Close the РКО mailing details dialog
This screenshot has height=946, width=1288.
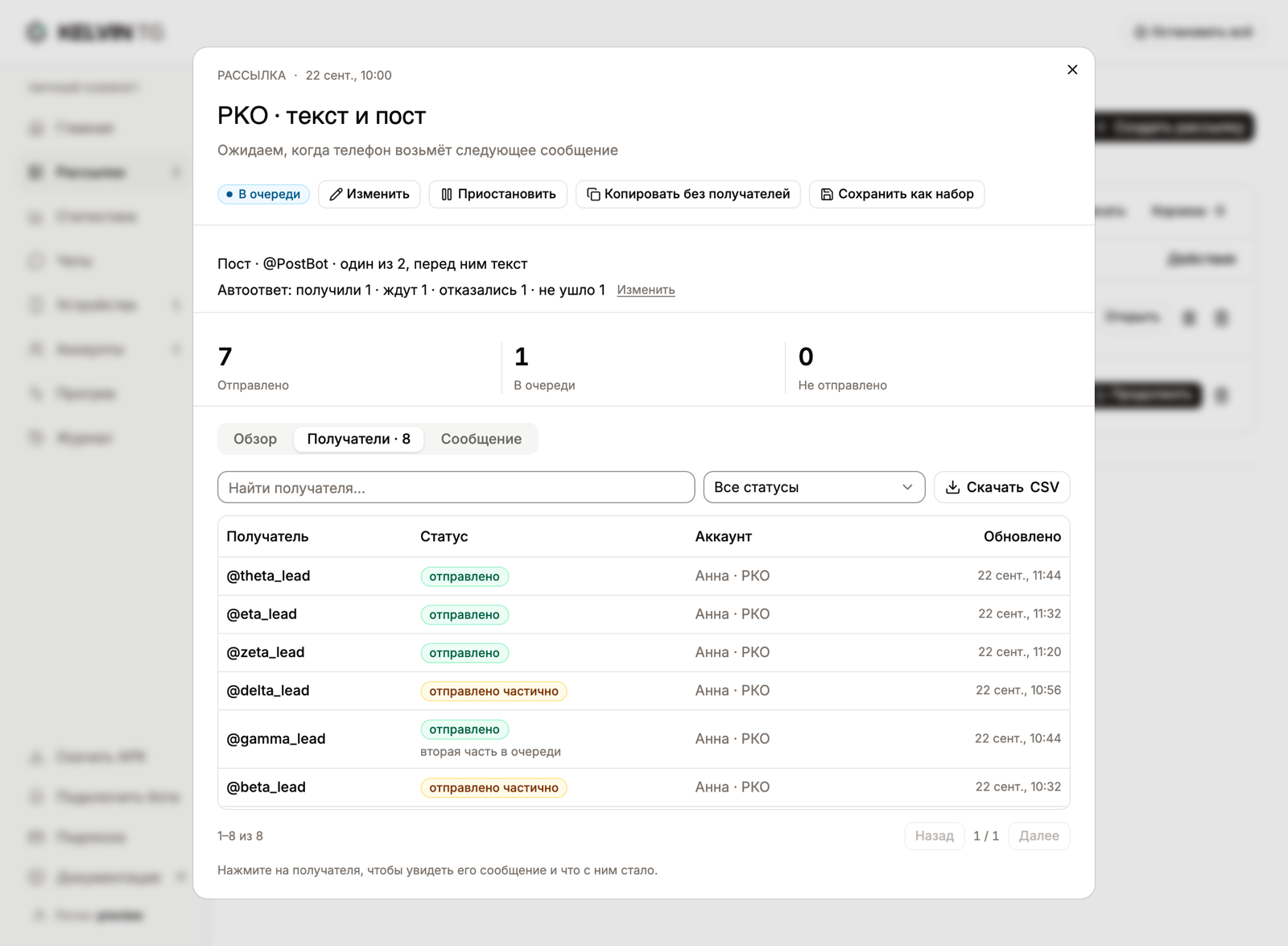coord(1072,70)
